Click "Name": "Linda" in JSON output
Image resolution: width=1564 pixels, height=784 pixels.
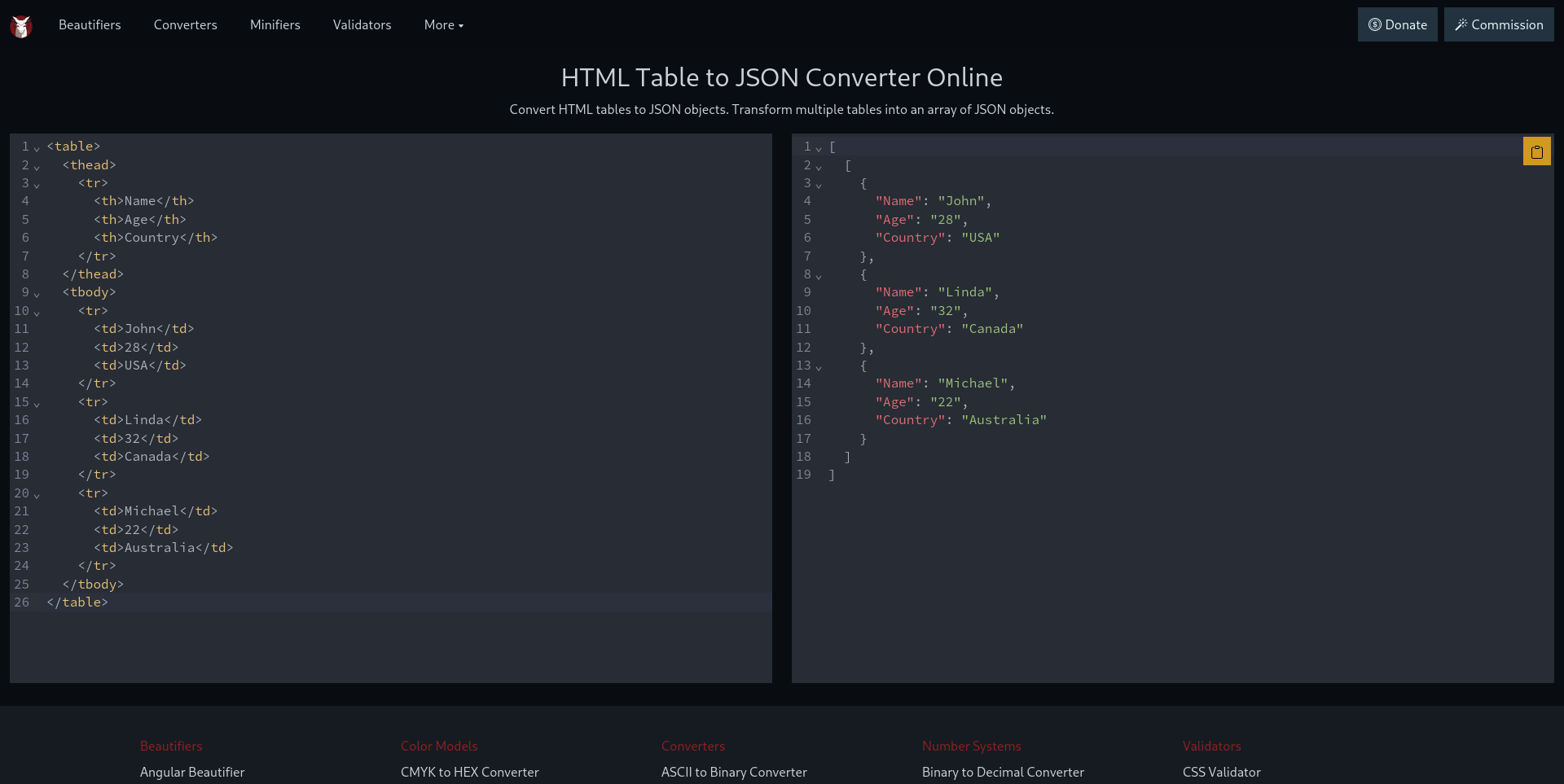click(938, 292)
